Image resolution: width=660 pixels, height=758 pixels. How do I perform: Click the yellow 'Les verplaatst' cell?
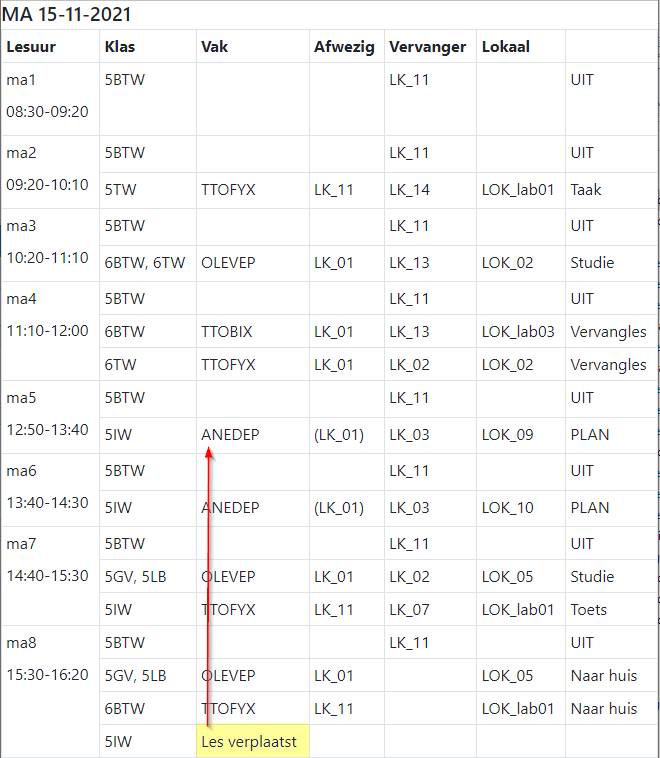tap(253, 741)
